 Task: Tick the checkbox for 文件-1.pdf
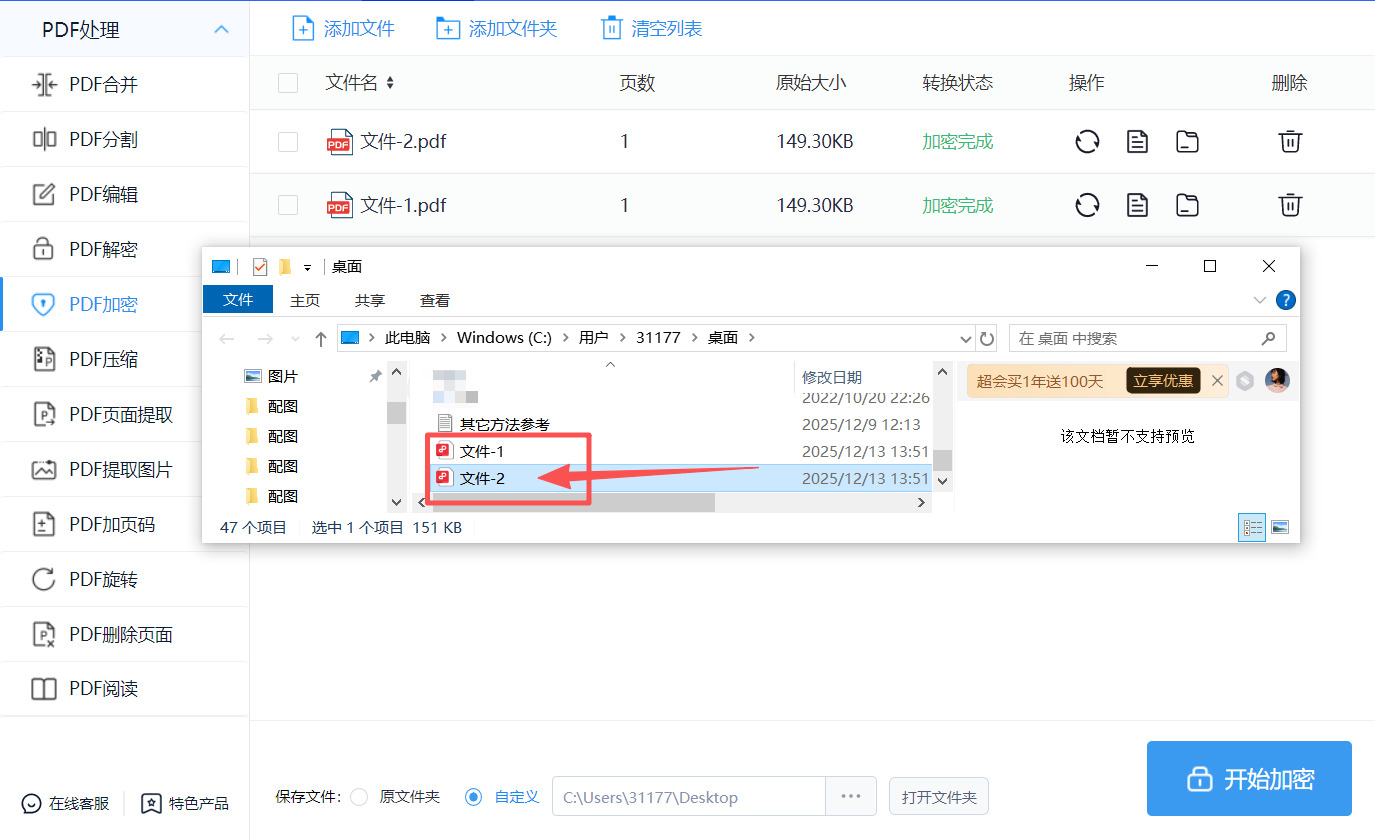click(x=288, y=205)
